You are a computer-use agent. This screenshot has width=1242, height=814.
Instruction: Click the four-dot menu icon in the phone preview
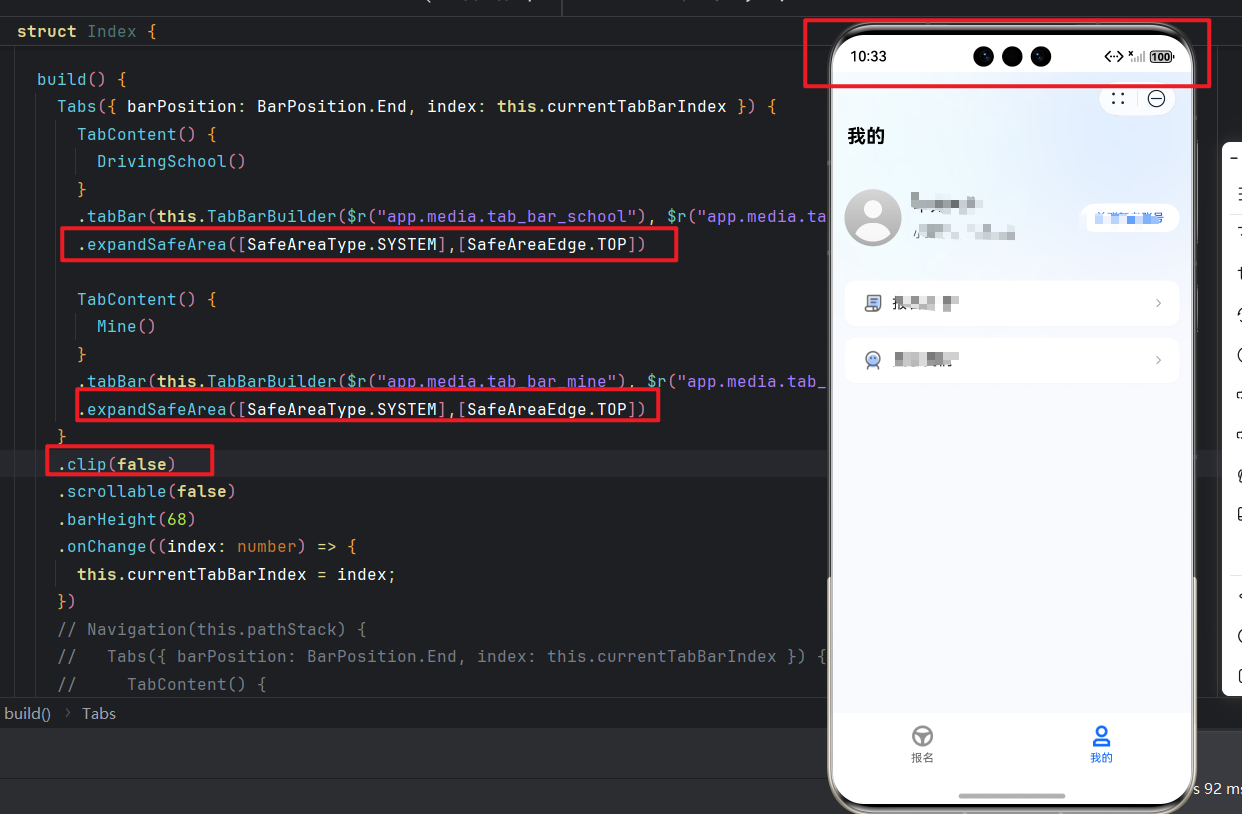[x=1118, y=98]
